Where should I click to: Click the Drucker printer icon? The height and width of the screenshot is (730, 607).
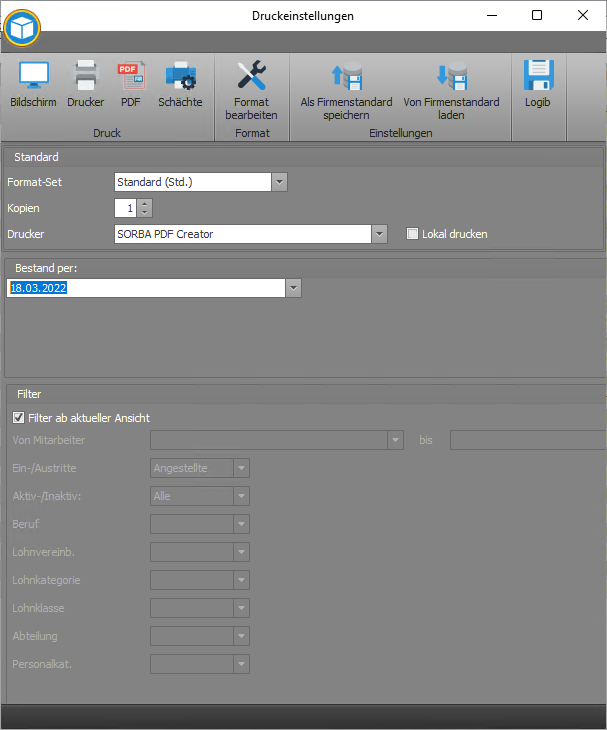(86, 78)
